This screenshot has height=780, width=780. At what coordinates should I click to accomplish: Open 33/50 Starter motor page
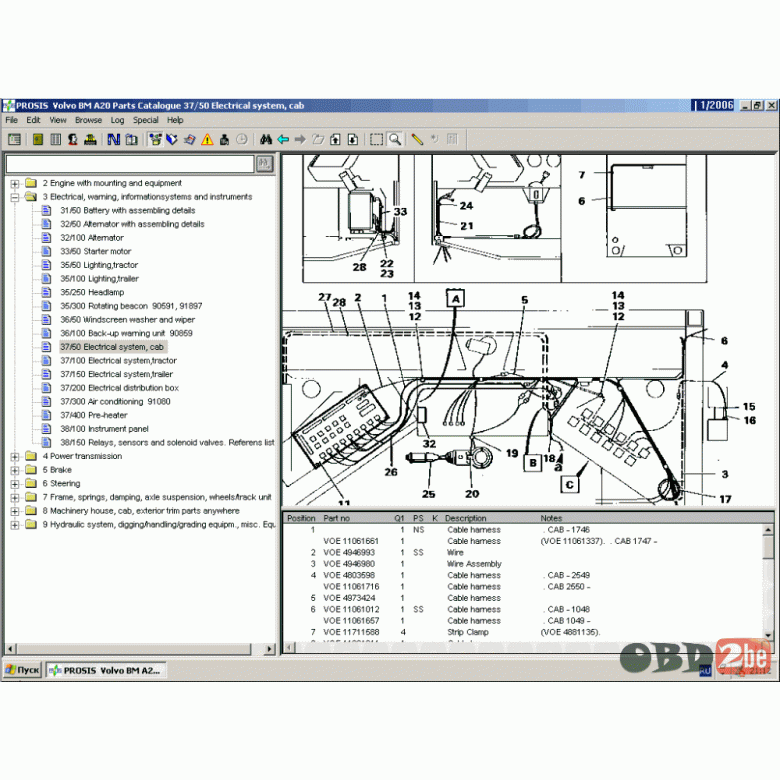(x=96, y=252)
